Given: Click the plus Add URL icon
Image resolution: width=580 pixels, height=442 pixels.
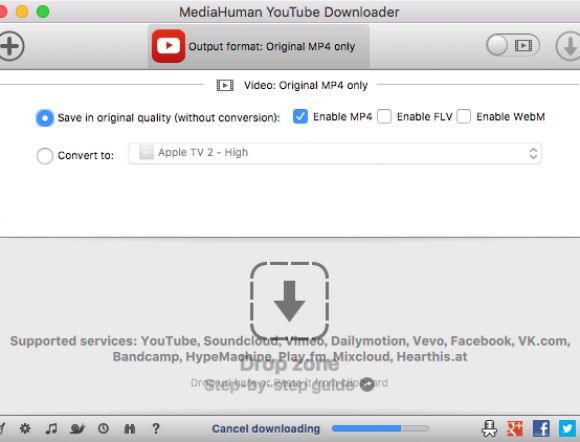Looking at the screenshot, I should click(11, 46).
